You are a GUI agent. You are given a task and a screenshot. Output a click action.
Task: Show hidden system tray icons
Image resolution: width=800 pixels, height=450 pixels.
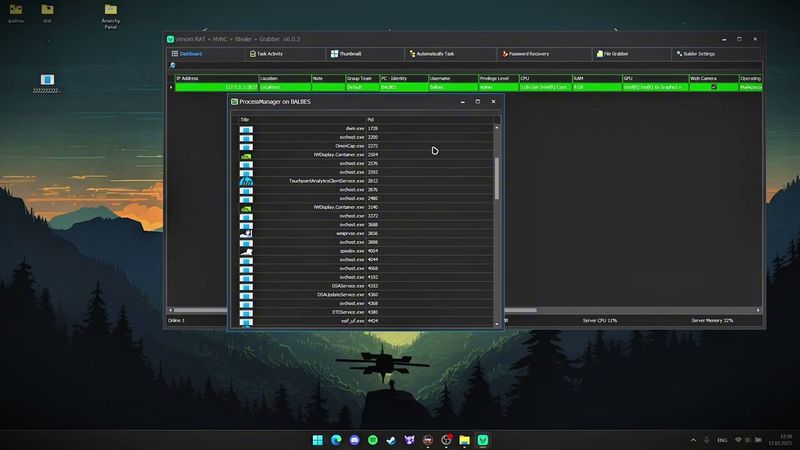(x=693, y=440)
